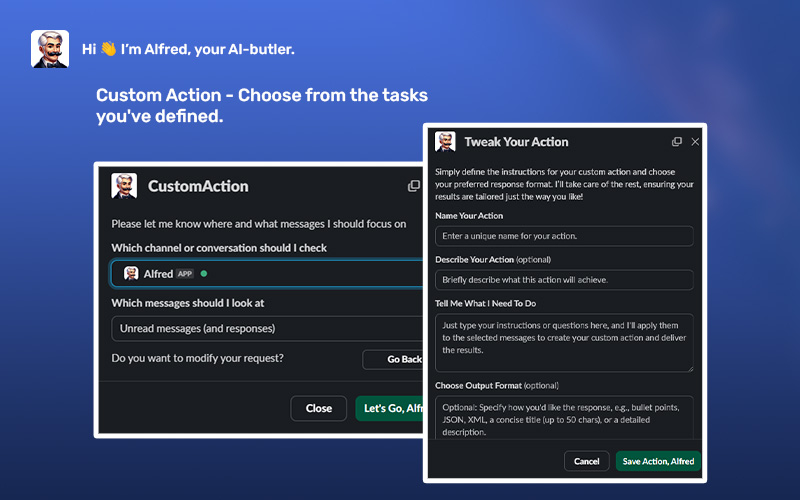Click the CustomAction dialog title text

click(x=198, y=186)
